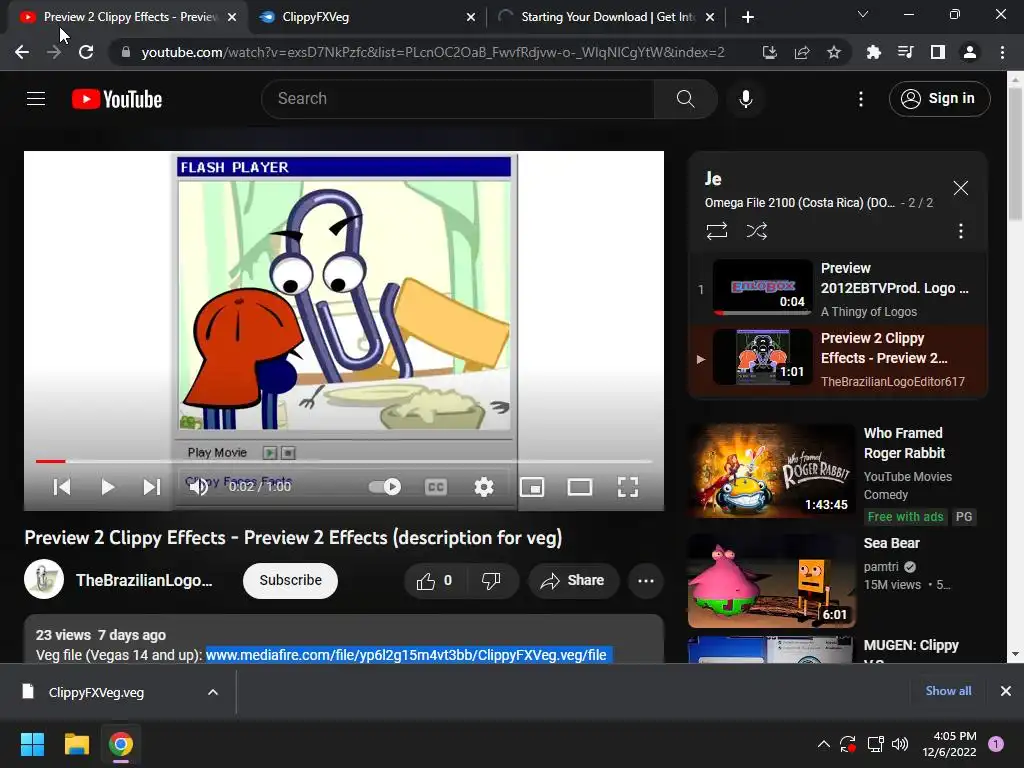The image size is (1024, 768).
Task: Subscribe to TheBrazilianLogoEditor617 channel
Action: (x=290, y=580)
